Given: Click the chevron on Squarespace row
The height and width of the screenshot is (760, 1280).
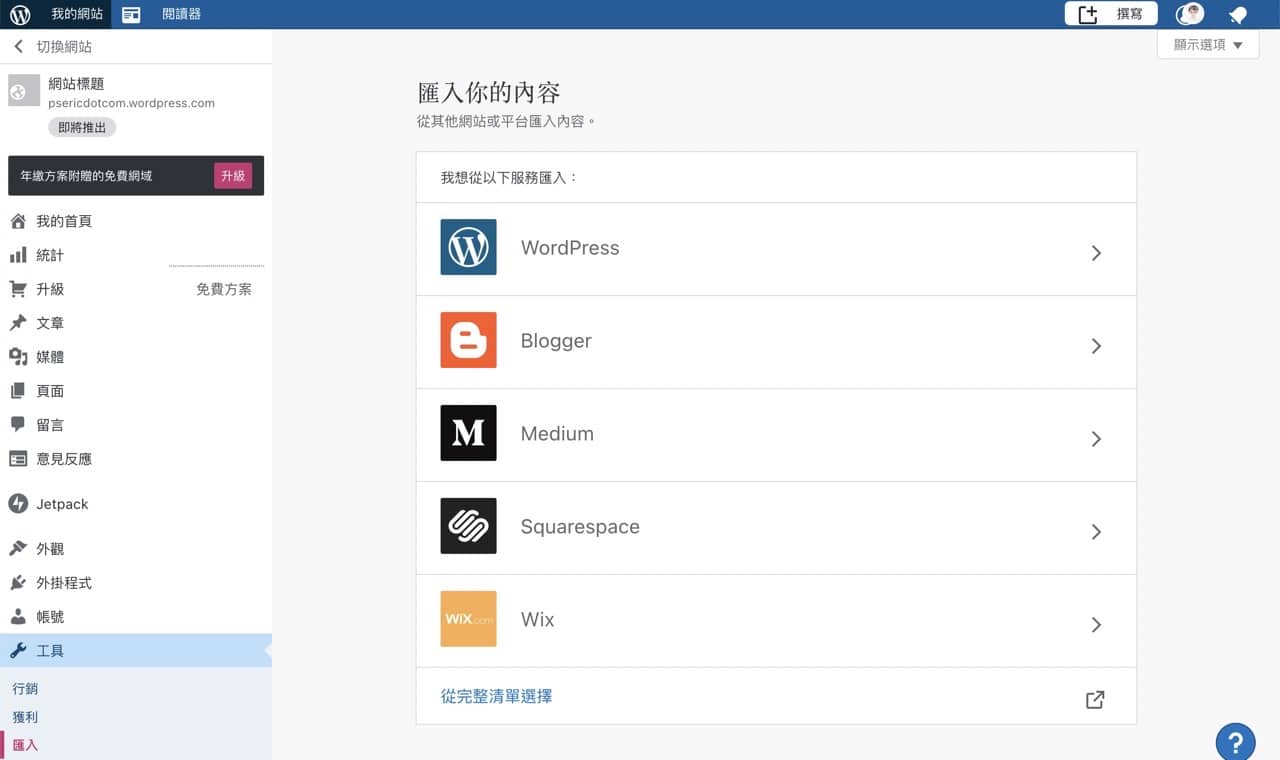Looking at the screenshot, I should pyautogui.click(x=1096, y=532).
